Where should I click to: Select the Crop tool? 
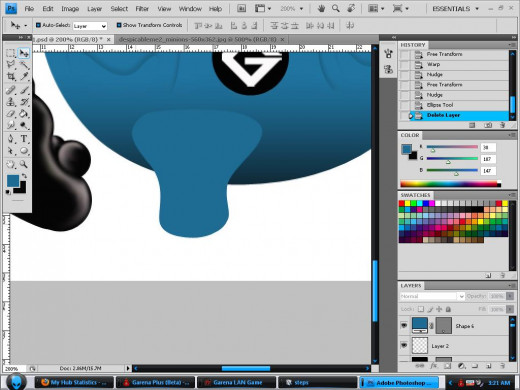11,76
